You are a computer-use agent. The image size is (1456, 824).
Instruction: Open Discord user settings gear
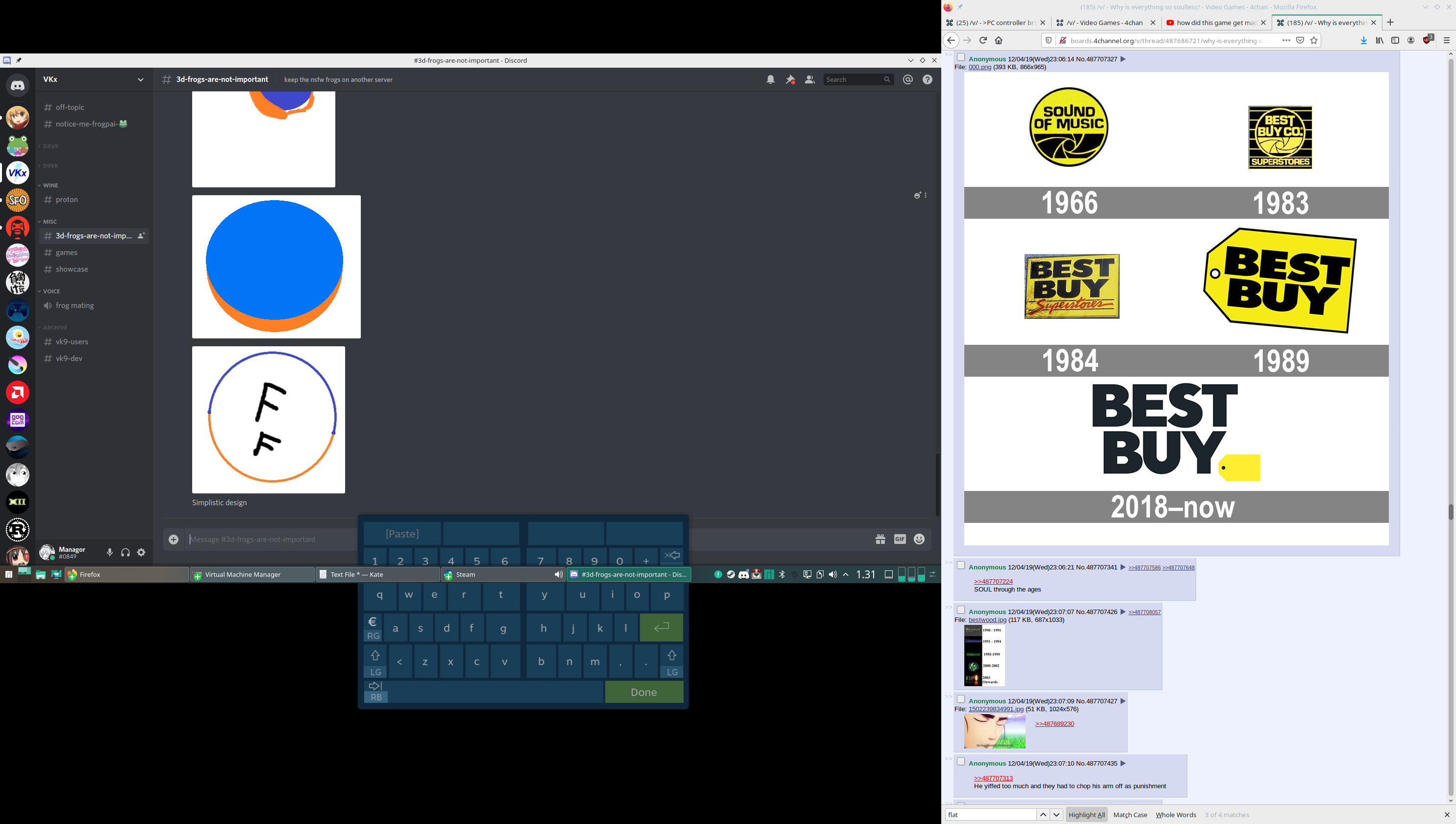141,552
